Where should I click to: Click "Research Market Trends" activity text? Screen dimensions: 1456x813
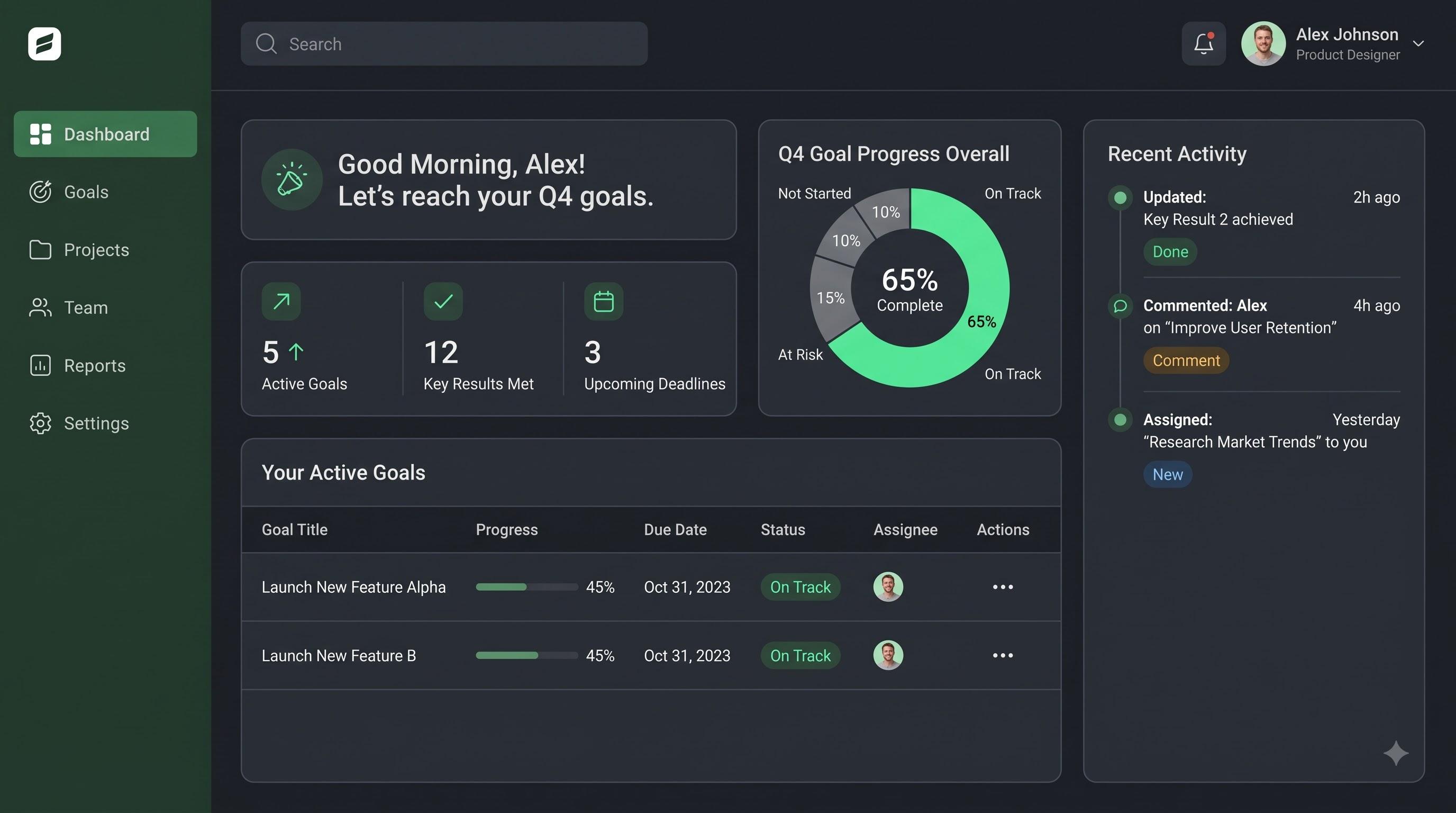coord(1255,442)
